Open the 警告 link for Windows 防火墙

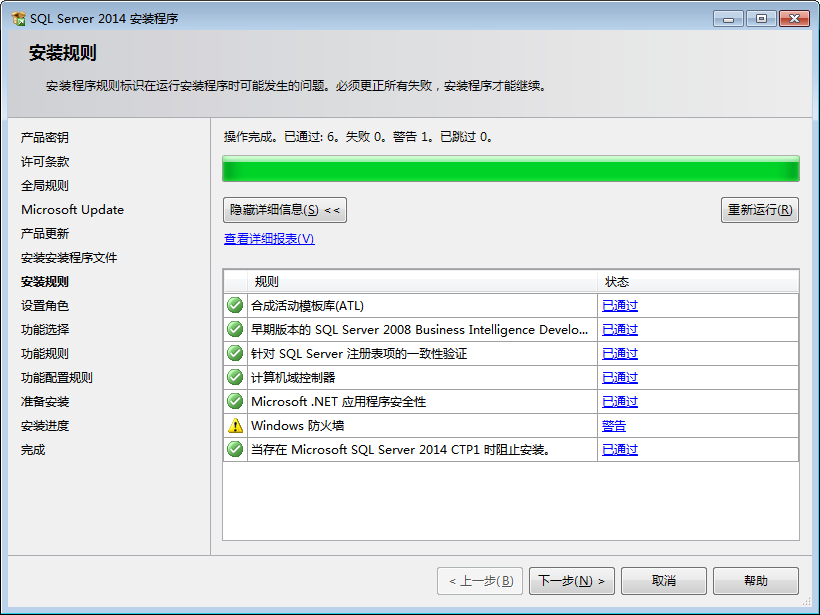click(614, 425)
